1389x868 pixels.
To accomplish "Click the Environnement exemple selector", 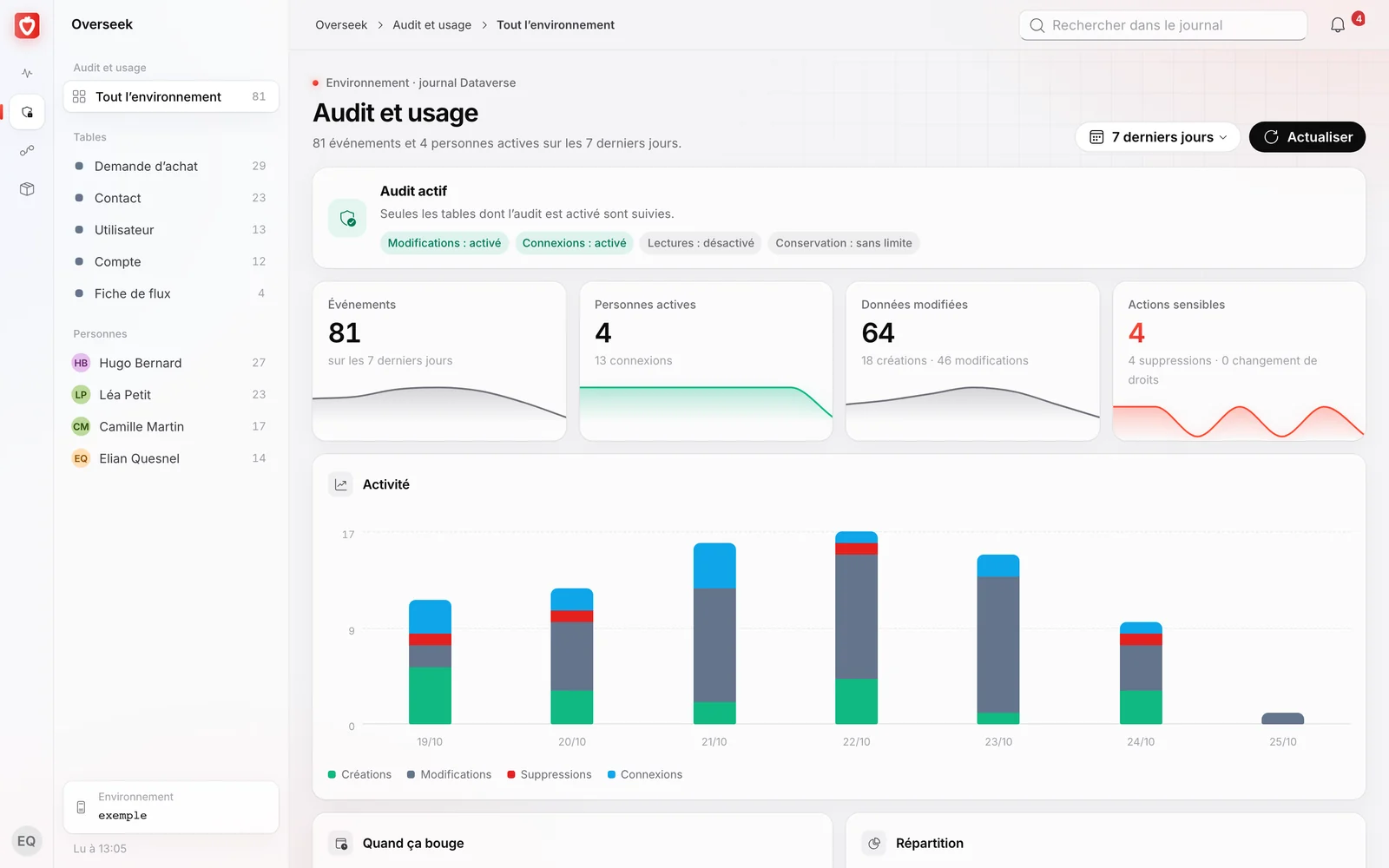I will pyautogui.click(x=171, y=807).
